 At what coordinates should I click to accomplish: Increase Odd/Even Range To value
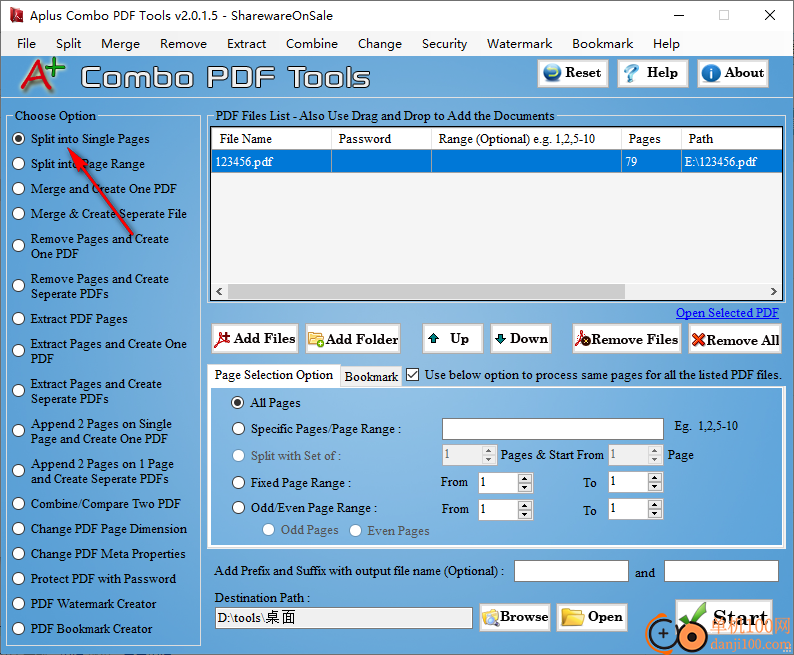pos(655,504)
